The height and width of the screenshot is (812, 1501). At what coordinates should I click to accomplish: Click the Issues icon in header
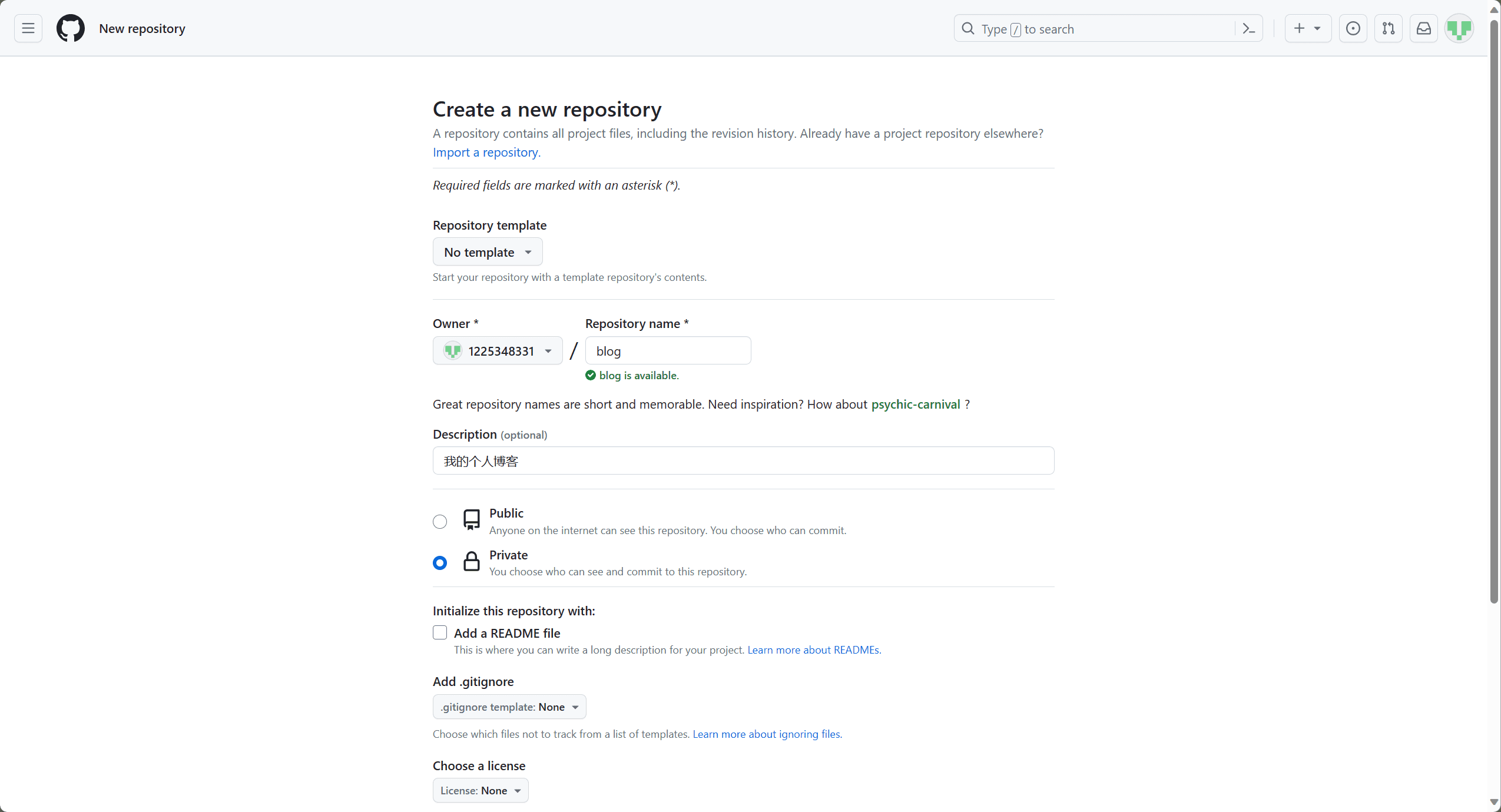[x=1353, y=28]
